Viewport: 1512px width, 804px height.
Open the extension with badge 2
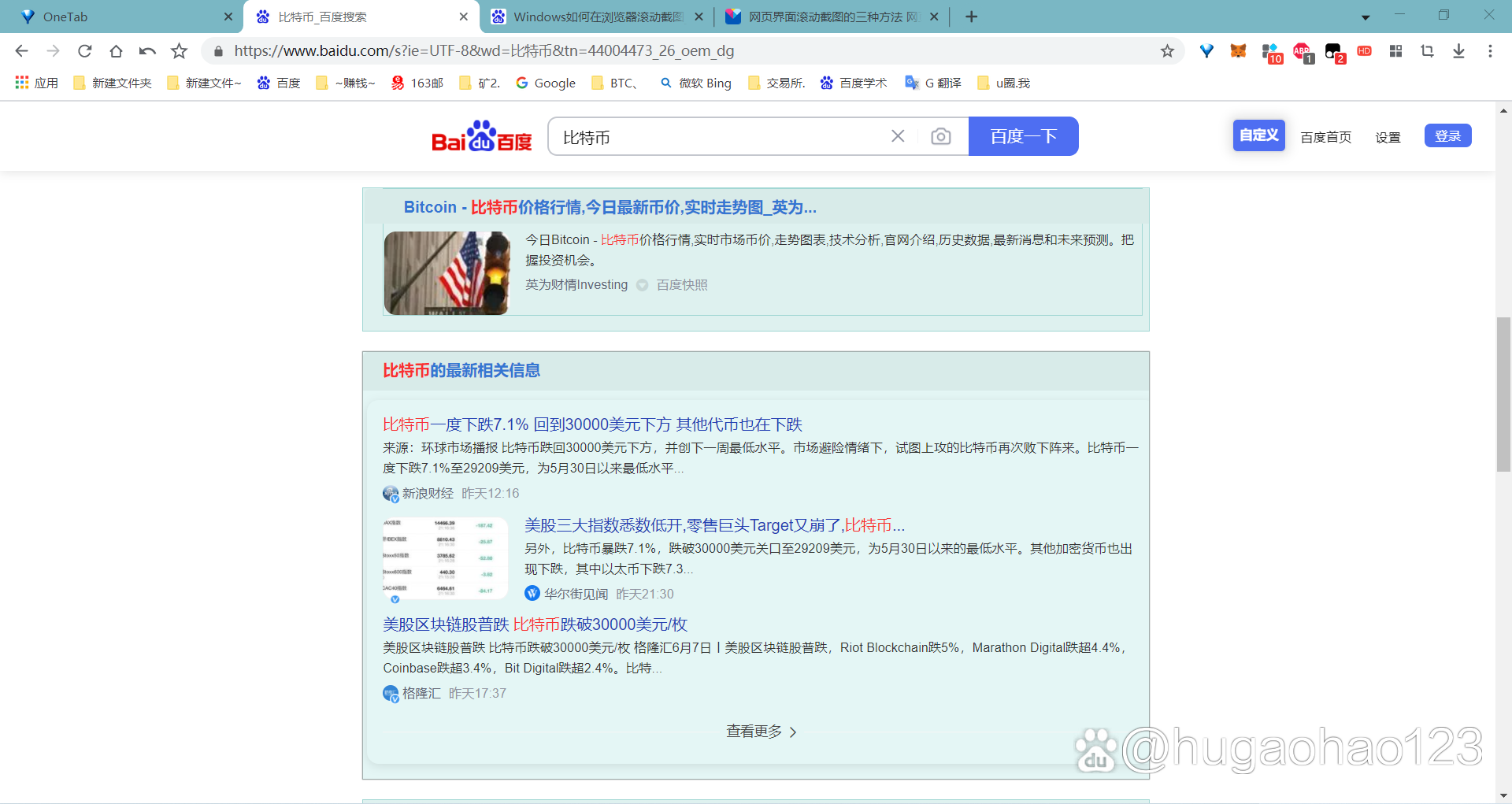(1334, 53)
